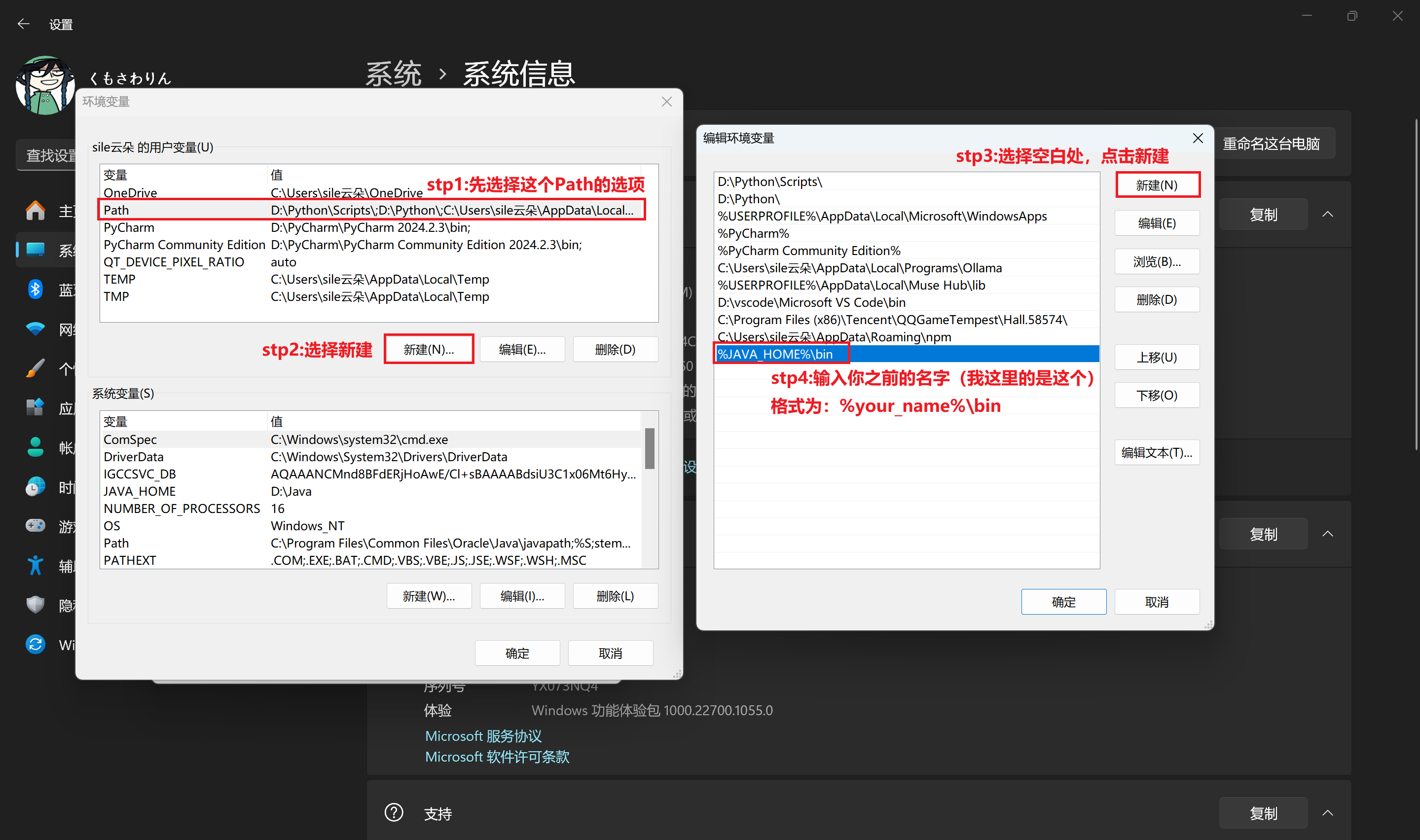Image resolution: width=1420 pixels, height=840 pixels.
Task: Click the 查找设置 search field
Action: [47, 155]
